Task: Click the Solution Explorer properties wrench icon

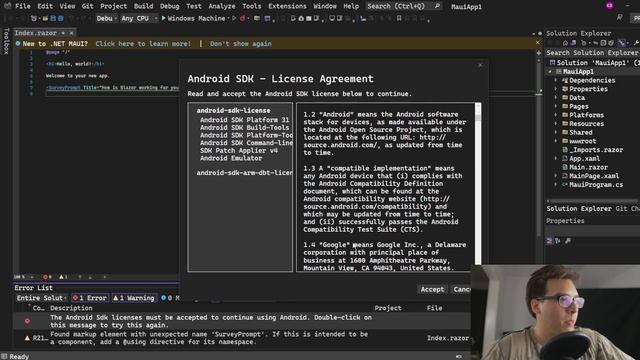Action: pos(636,43)
